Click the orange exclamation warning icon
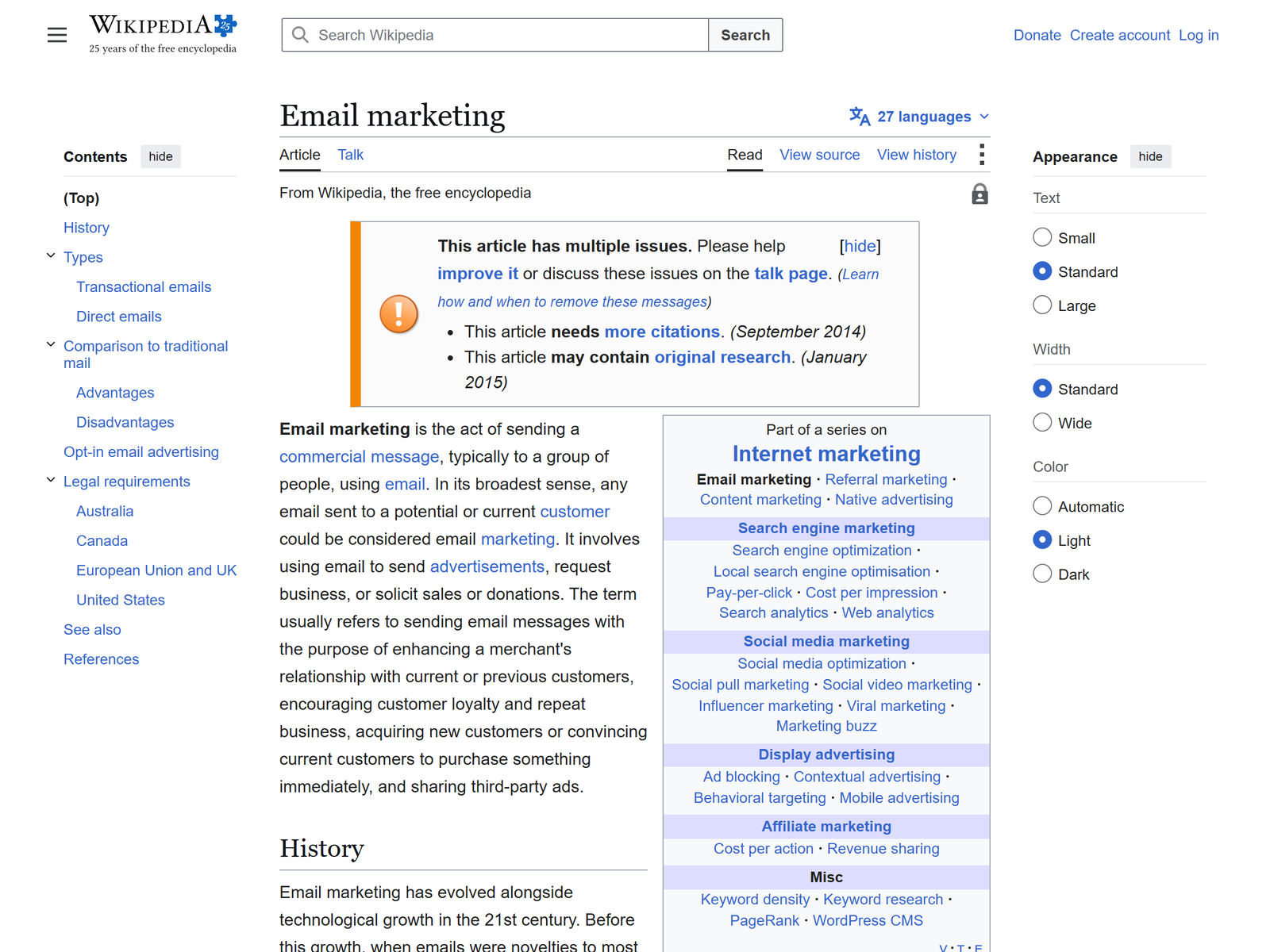1270x952 pixels. (x=398, y=314)
